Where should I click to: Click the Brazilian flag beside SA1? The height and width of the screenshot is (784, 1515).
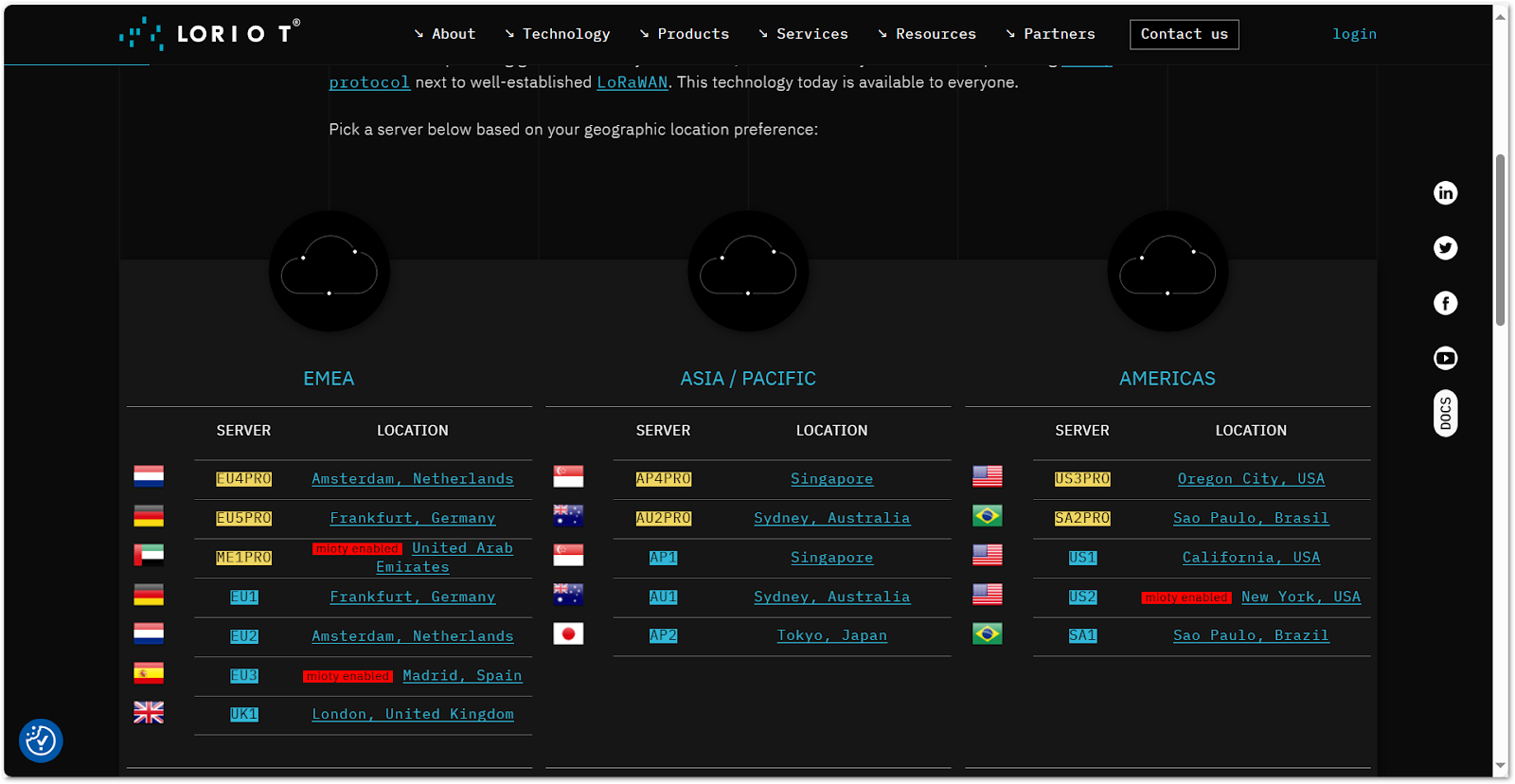[x=988, y=633]
